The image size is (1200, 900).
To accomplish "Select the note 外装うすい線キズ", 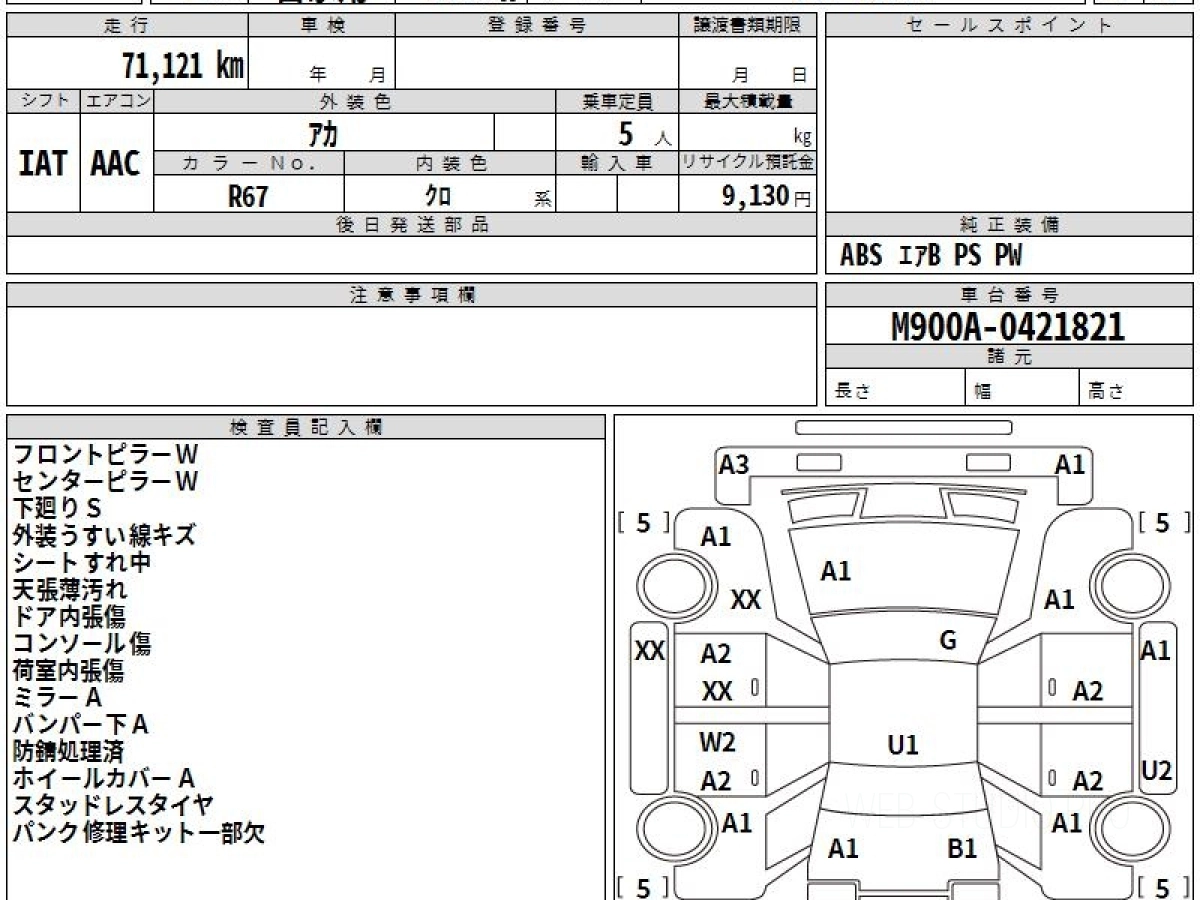I will point(104,535).
